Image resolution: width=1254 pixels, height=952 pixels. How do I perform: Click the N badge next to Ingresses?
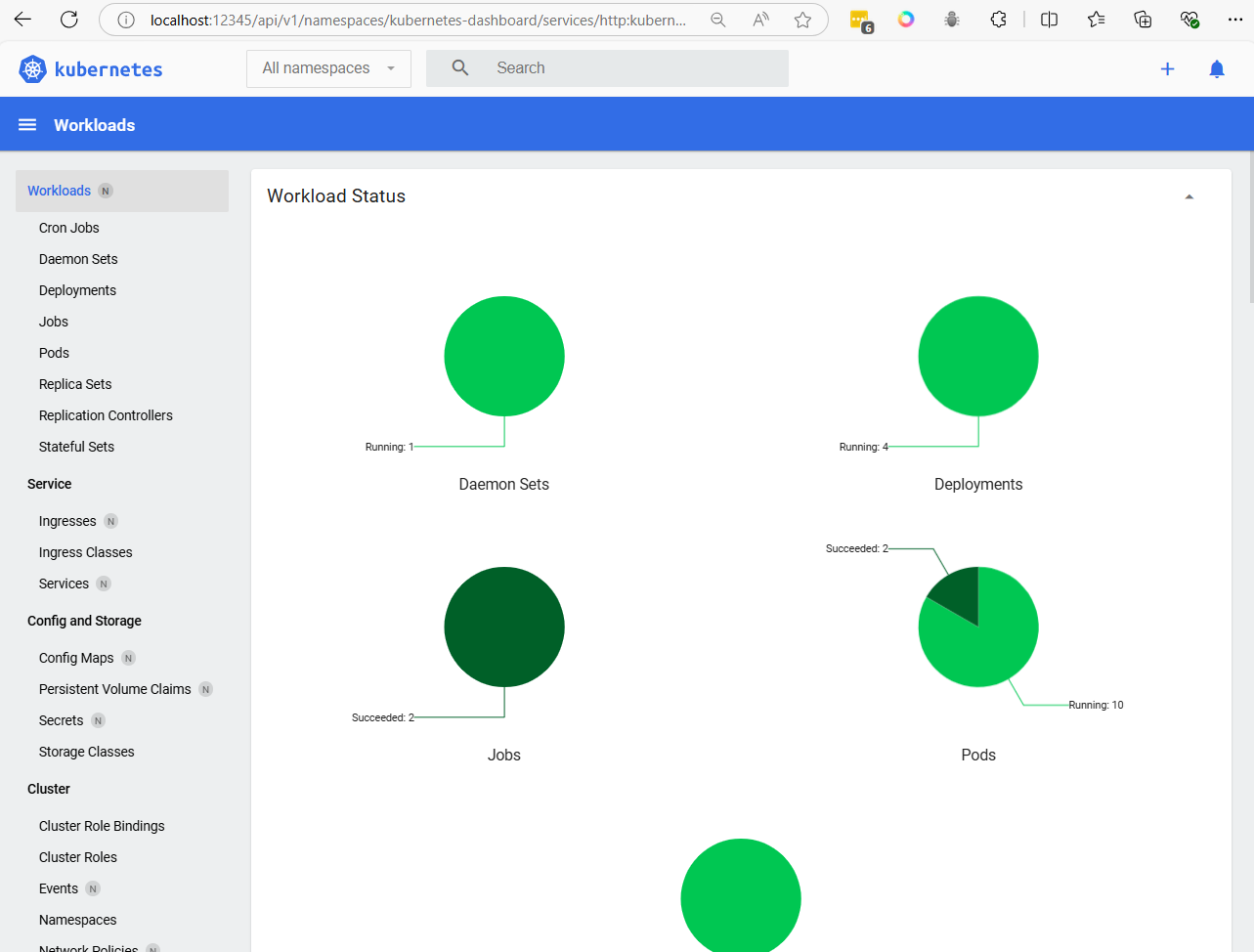(x=111, y=521)
